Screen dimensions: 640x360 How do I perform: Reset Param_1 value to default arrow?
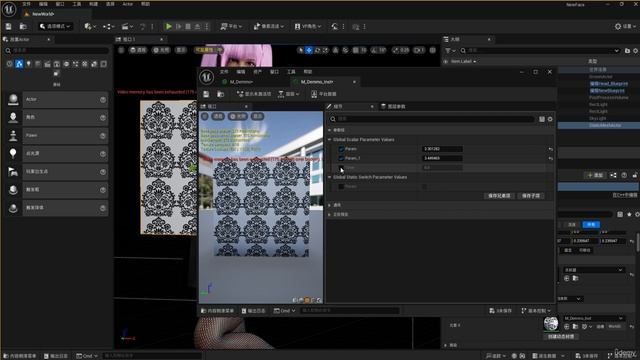551,158
